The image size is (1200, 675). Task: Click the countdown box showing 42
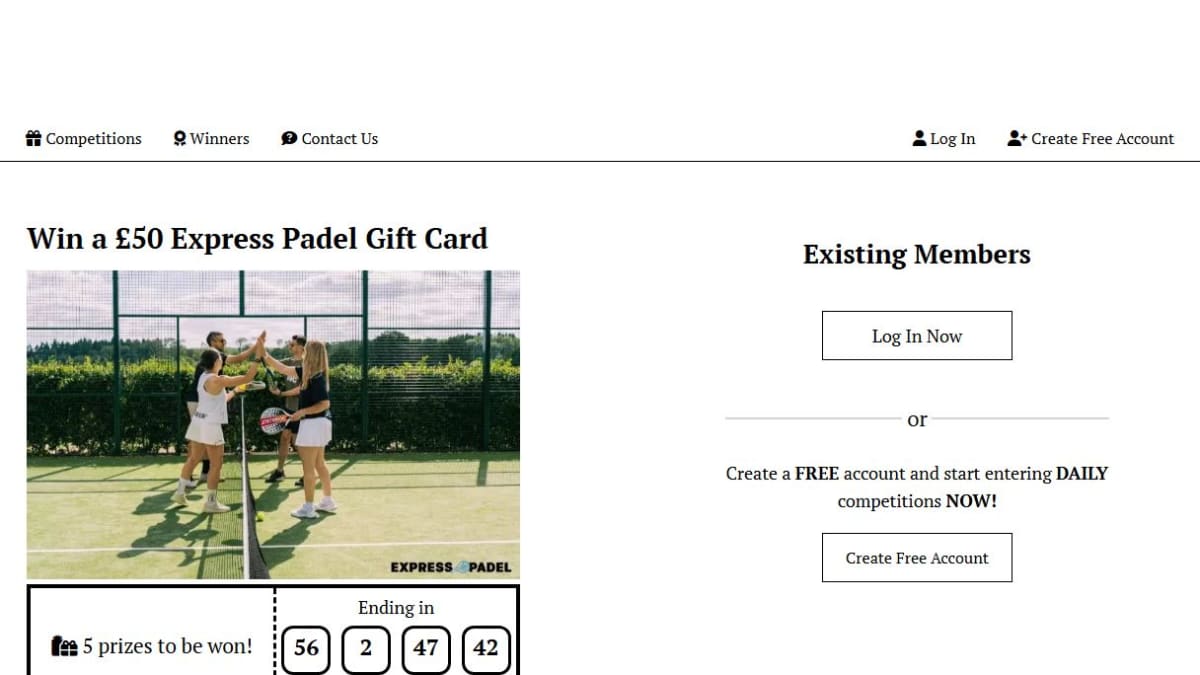(x=486, y=649)
